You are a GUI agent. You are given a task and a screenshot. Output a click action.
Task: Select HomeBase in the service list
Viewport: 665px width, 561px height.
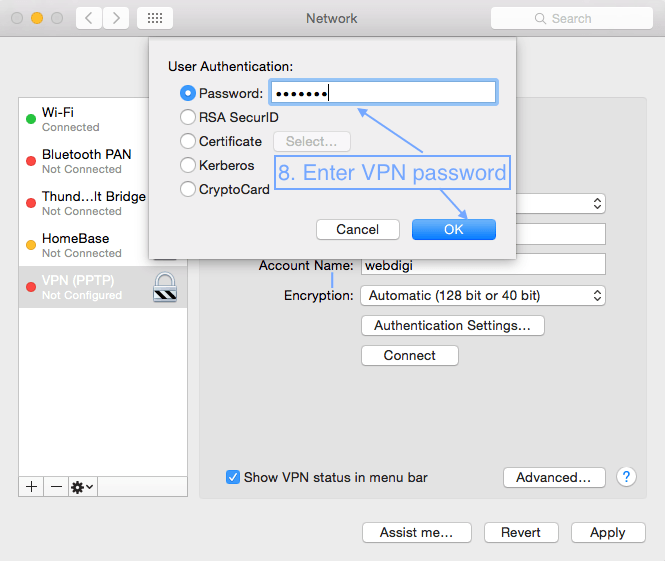(84, 245)
